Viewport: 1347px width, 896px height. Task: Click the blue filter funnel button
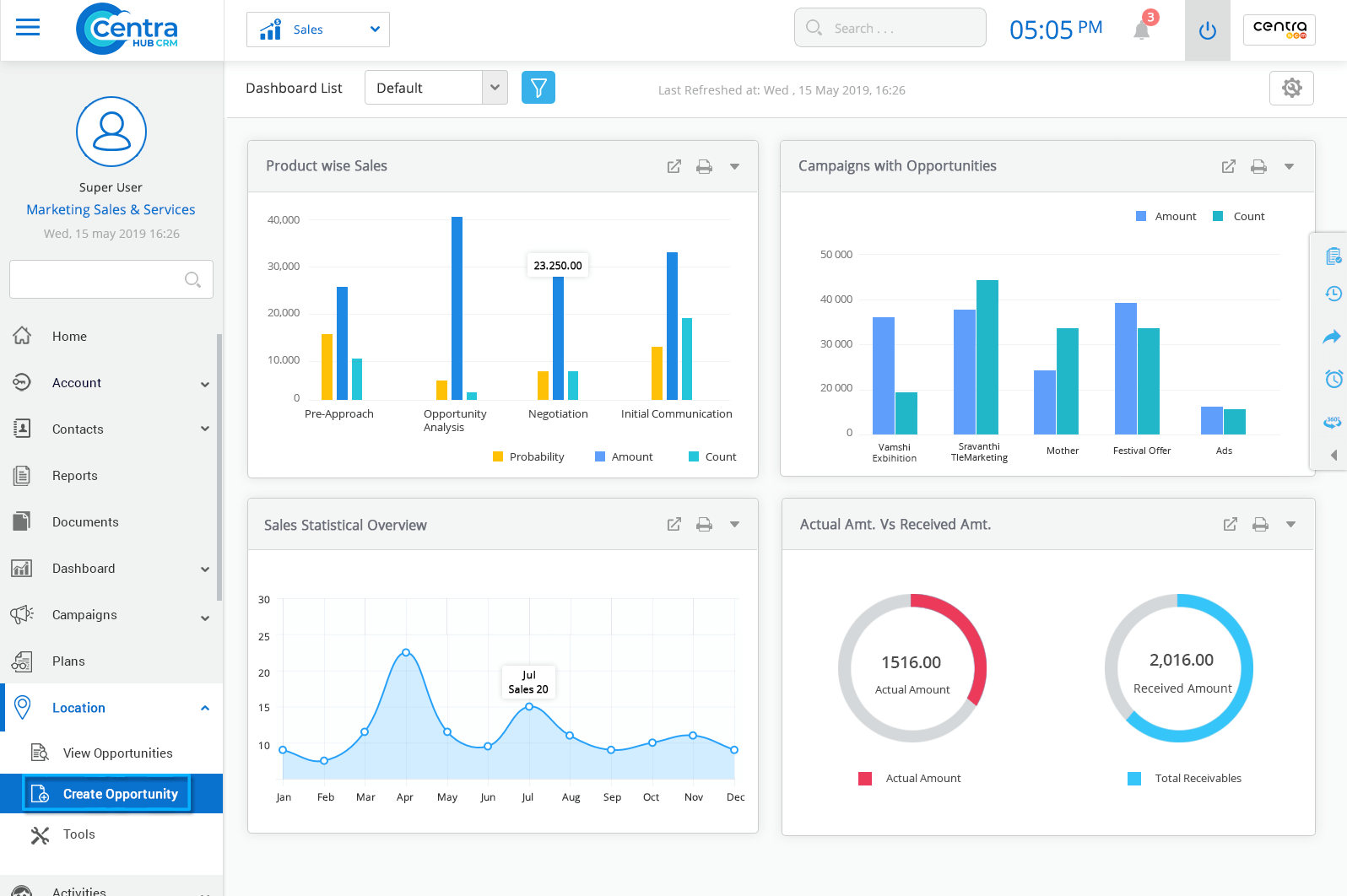pyautogui.click(x=538, y=88)
